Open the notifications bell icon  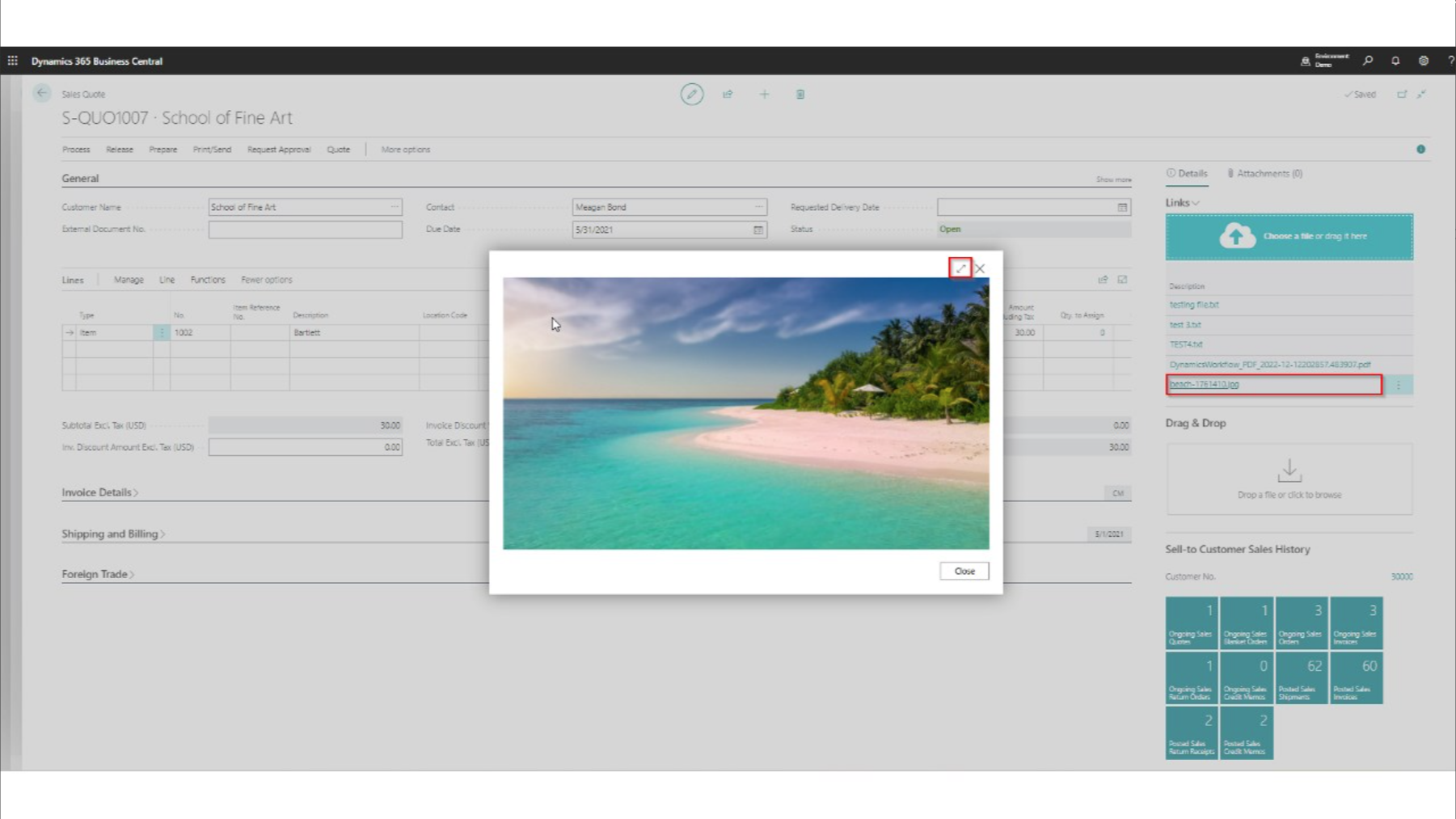tap(1395, 61)
